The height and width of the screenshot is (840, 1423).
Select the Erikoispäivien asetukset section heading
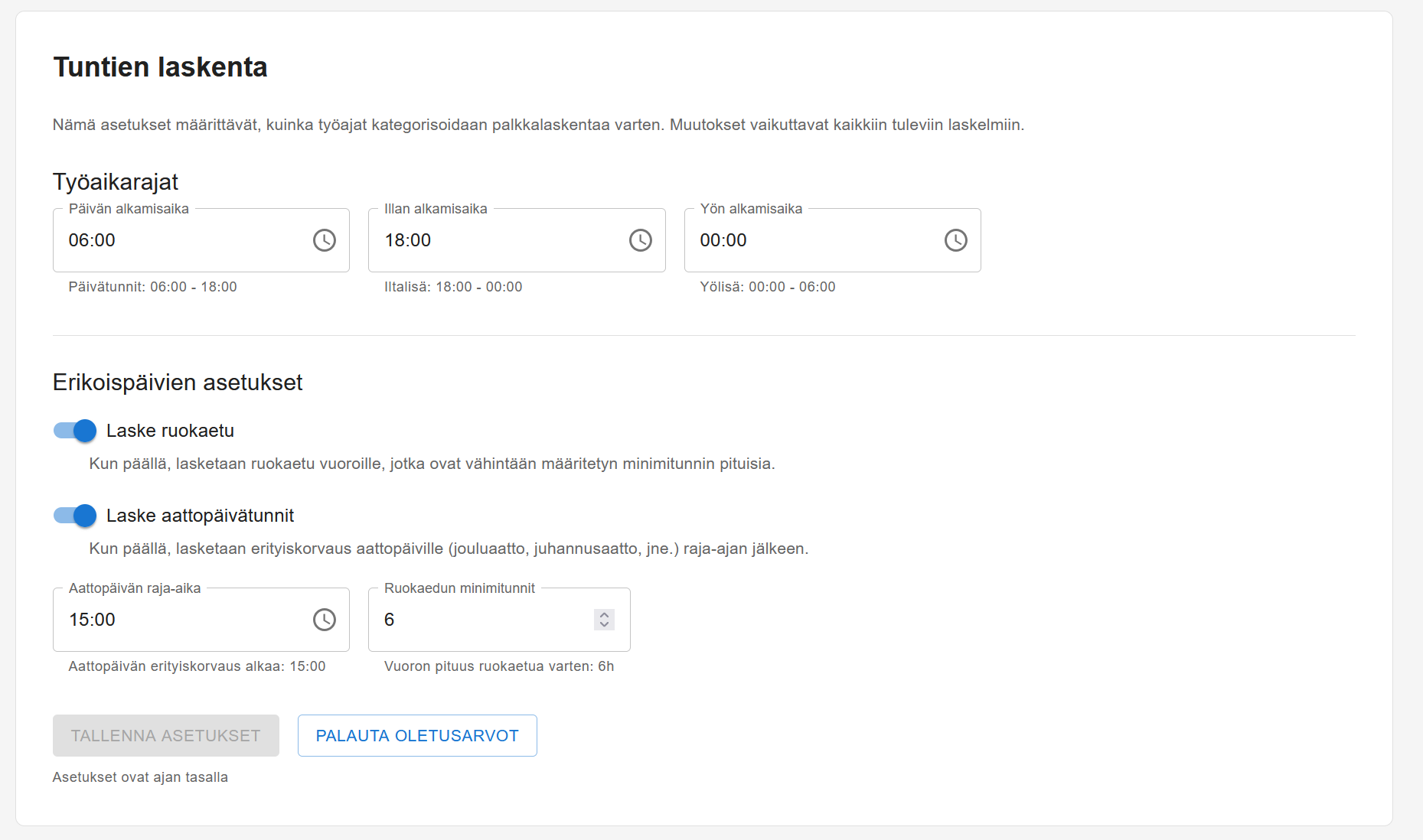click(x=178, y=383)
